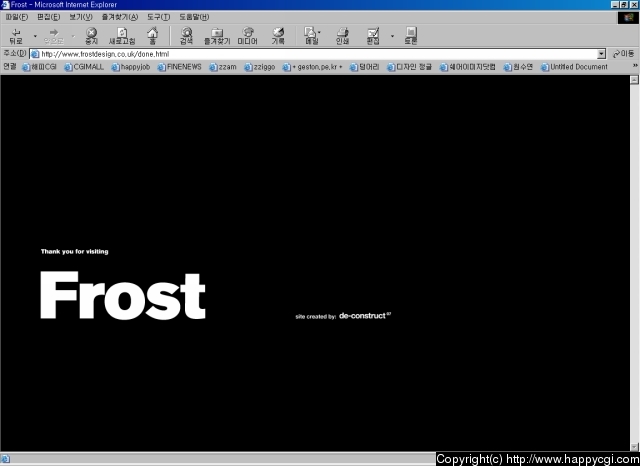This screenshot has width=640, height=466.
Task: Click the 이동 Go button
Action: click(x=623, y=54)
